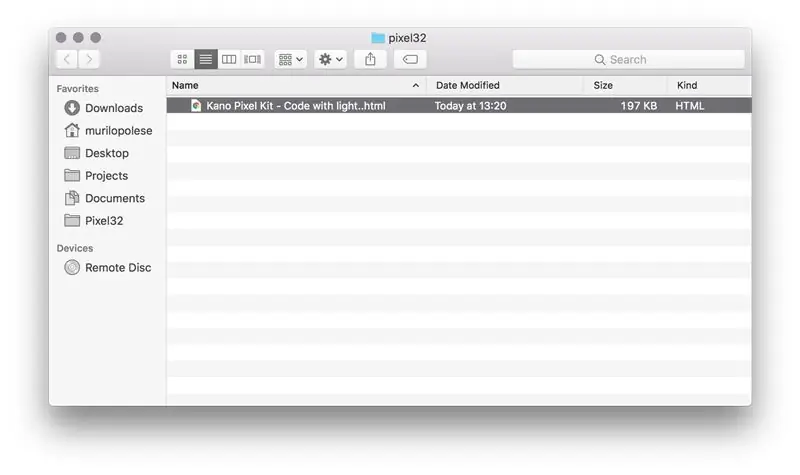Image resolution: width=800 pixels, height=475 pixels.
Task: Click the Chrome HTML file icon
Action: tap(196, 106)
